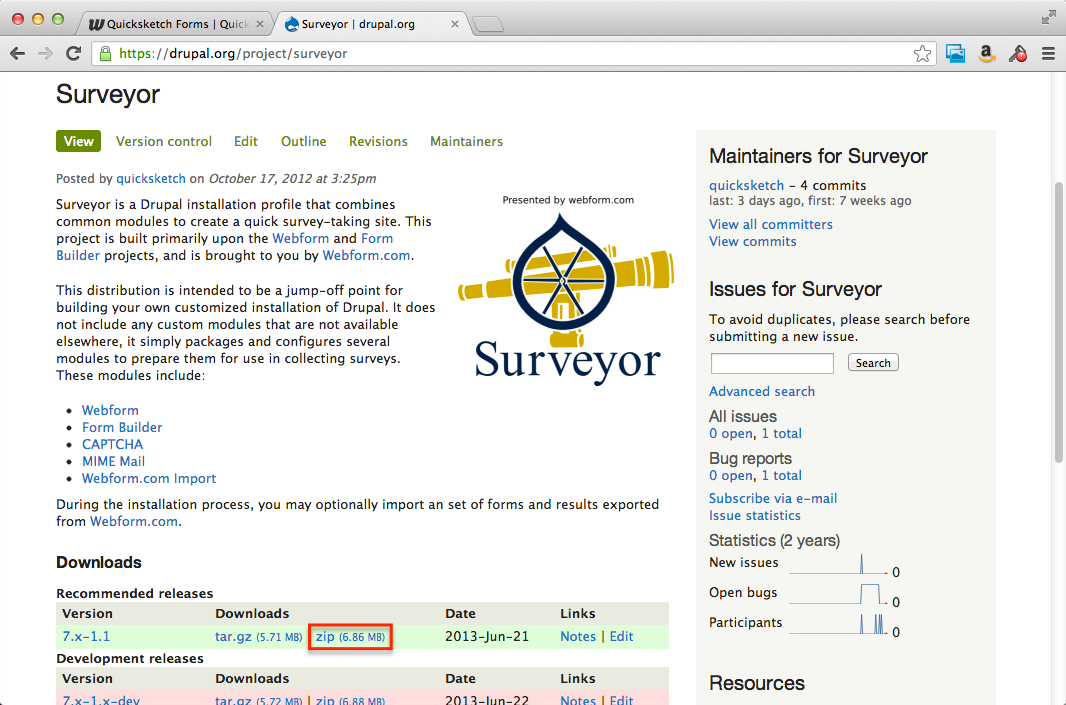The image size is (1066, 705).
Task: Open the MIME Mail module link
Action: (x=114, y=462)
